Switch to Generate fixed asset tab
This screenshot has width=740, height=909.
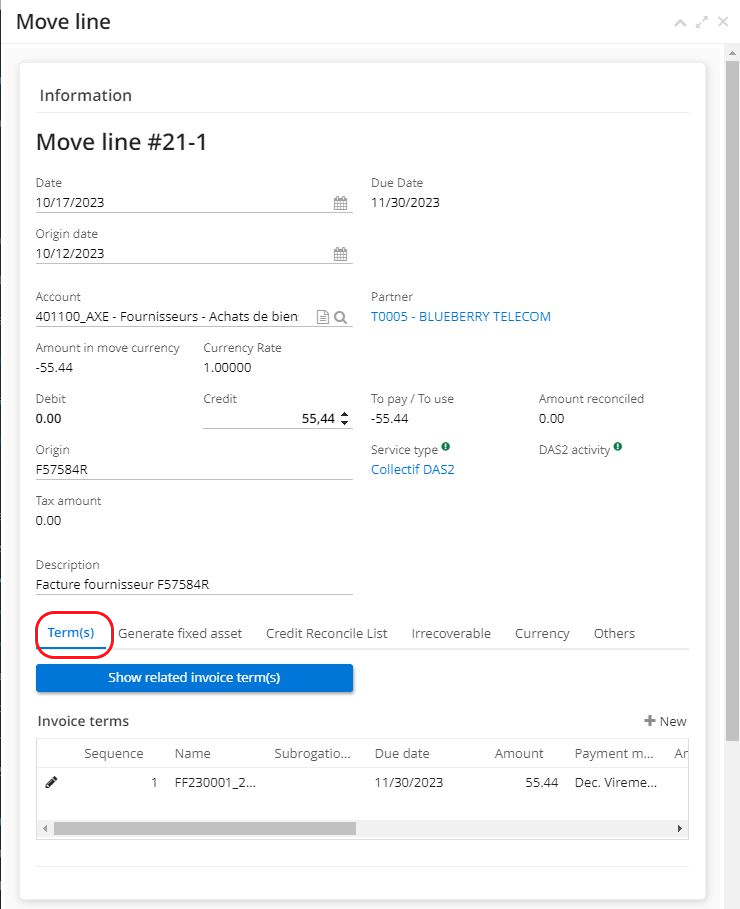pos(180,633)
